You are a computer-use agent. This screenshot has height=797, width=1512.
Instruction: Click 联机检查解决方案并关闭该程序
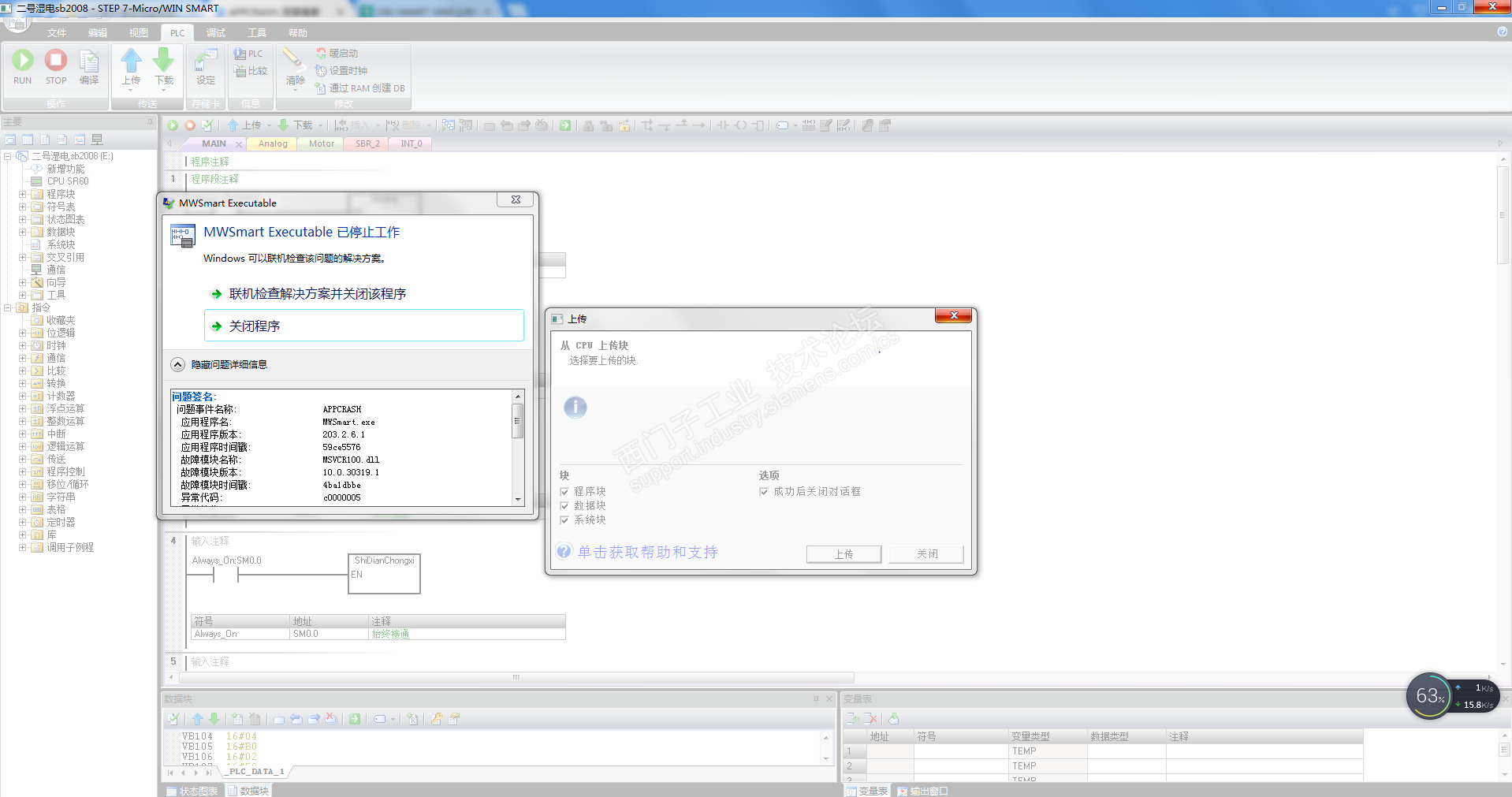tap(318, 294)
